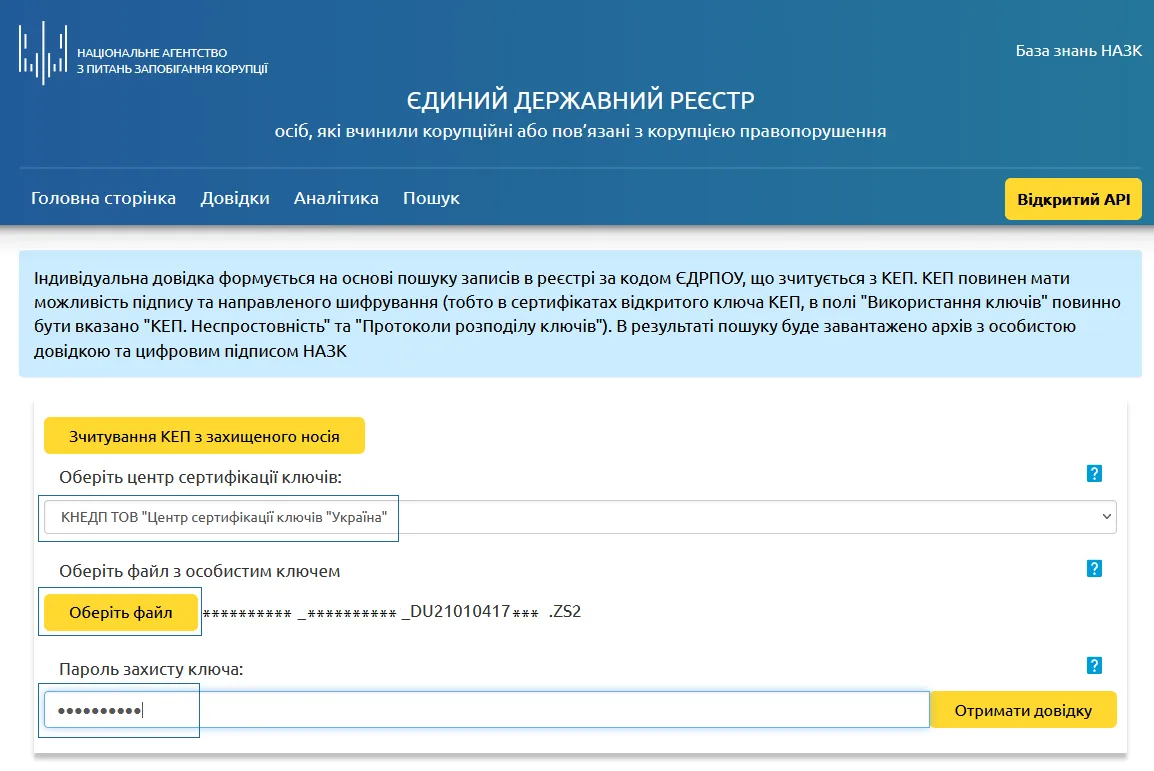Click the ЄДИНИЙ ДЕРЖАВНИЙ РЕЄСТР heading
This screenshot has height=771, width=1154.
580,101
